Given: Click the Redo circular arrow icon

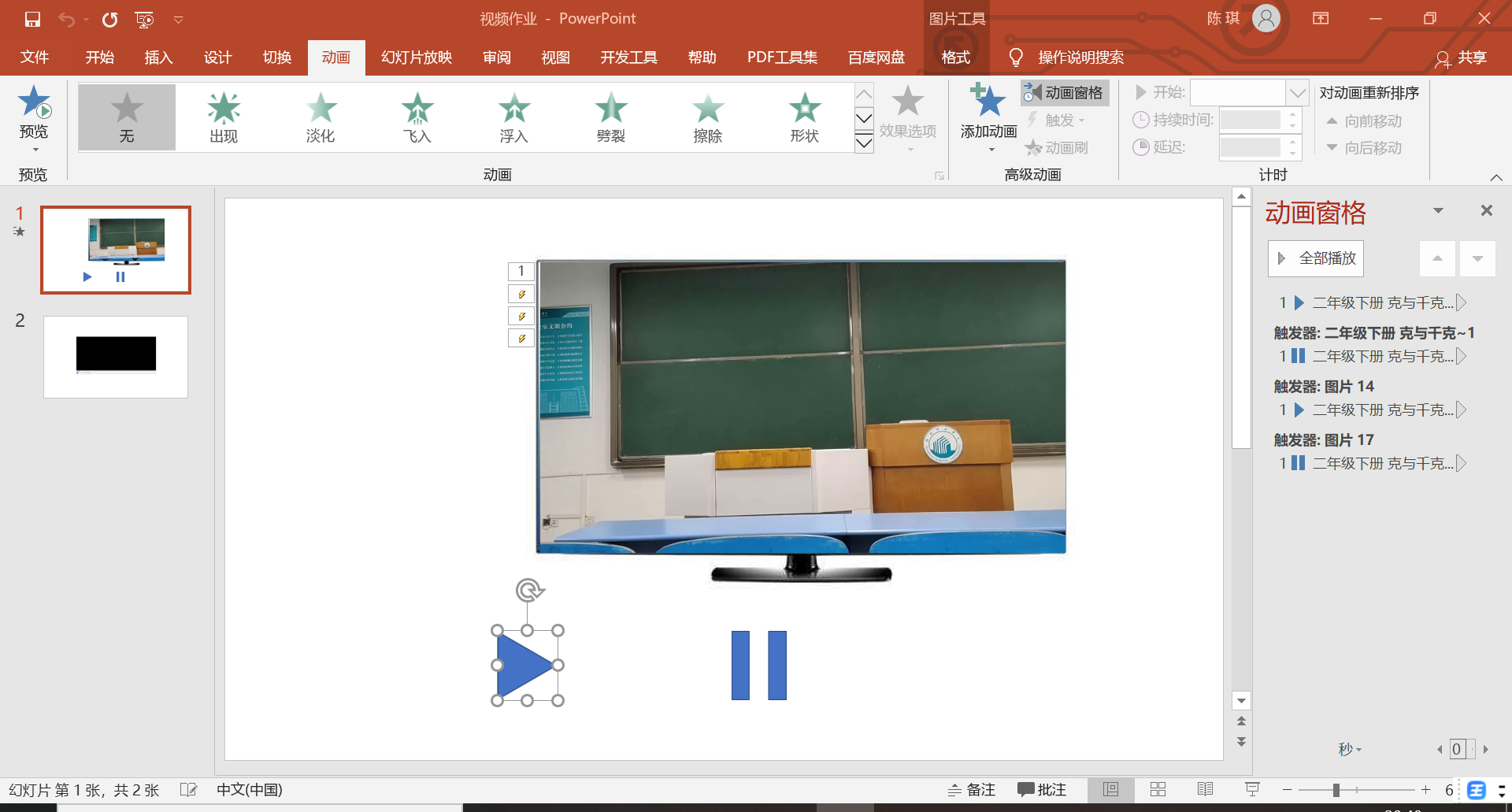Looking at the screenshot, I should point(109,19).
